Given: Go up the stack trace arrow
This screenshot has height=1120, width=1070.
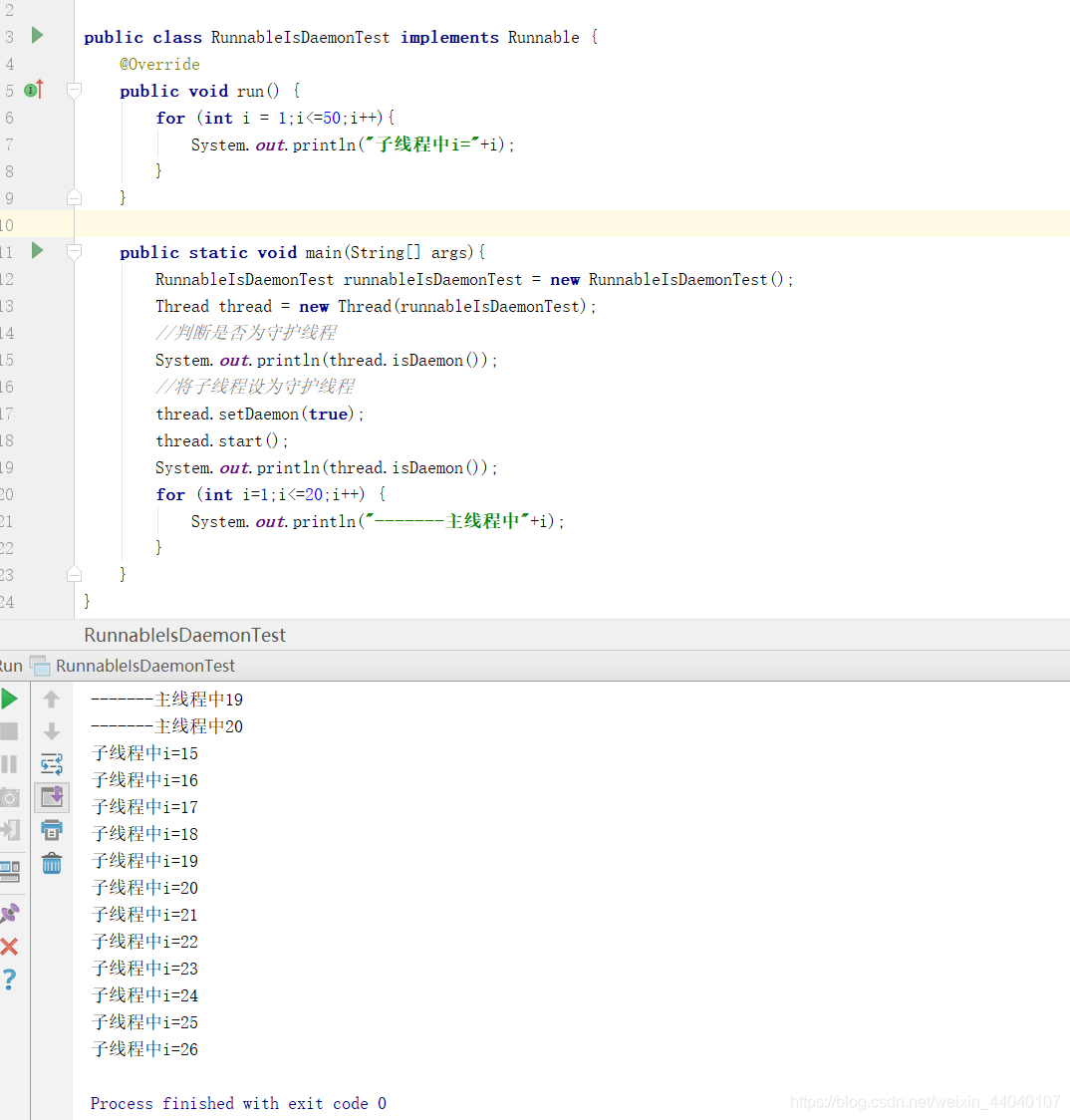Looking at the screenshot, I should [51, 700].
